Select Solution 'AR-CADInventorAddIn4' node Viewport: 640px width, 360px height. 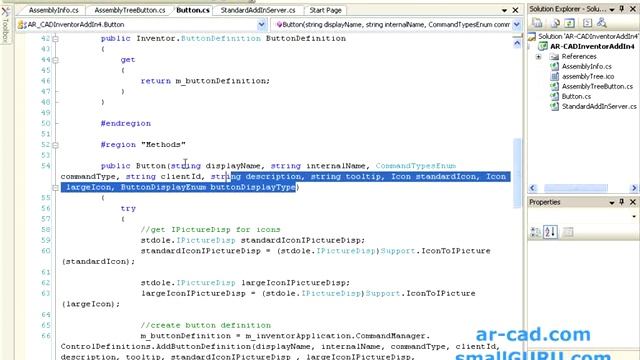(584, 36)
